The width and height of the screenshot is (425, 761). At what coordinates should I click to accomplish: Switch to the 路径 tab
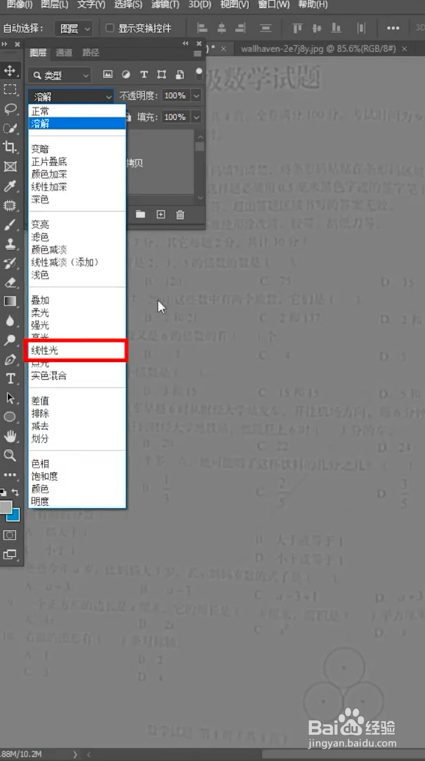point(90,52)
